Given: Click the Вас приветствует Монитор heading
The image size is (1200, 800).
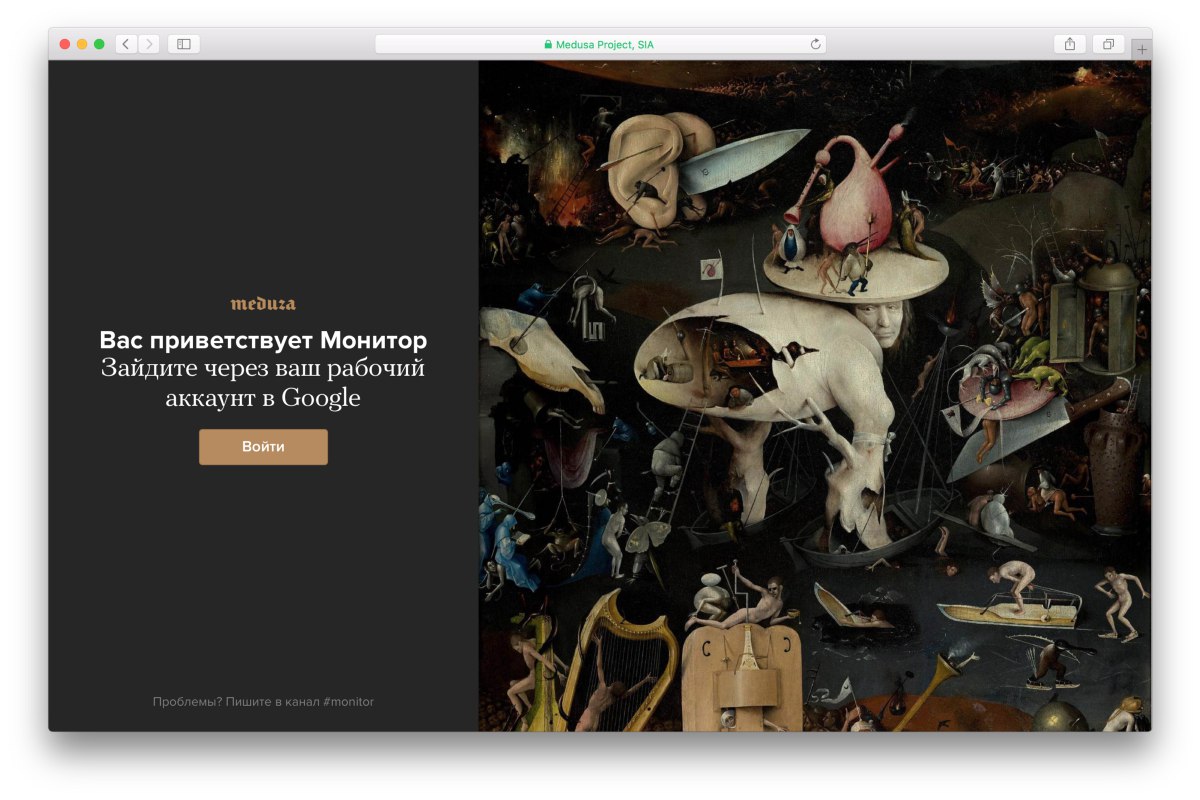Looking at the screenshot, I should [x=263, y=340].
